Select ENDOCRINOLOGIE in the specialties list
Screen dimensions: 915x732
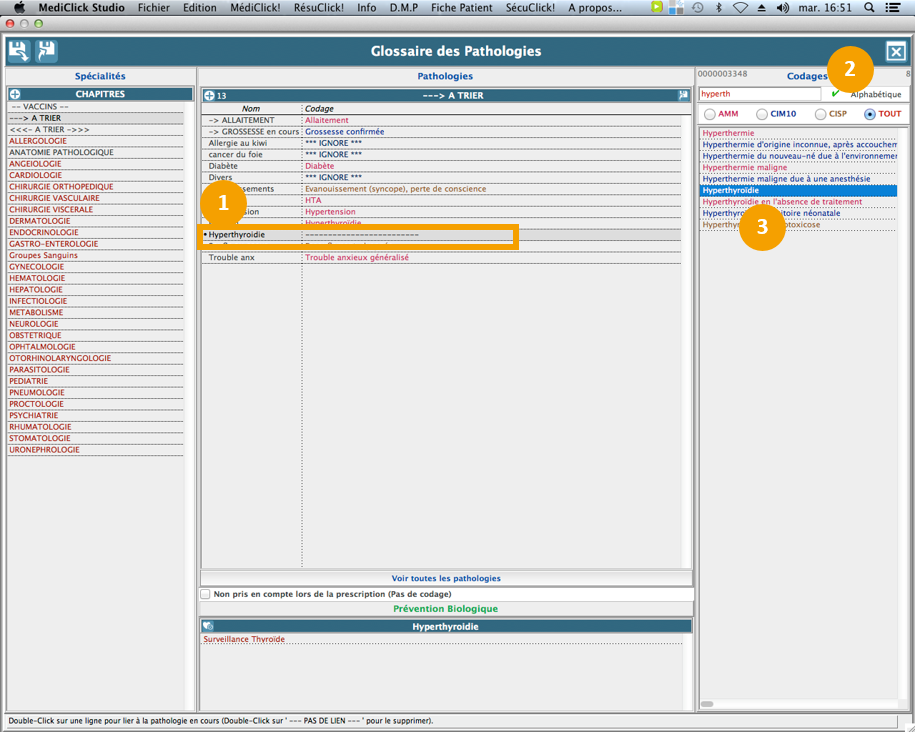click(44, 232)
